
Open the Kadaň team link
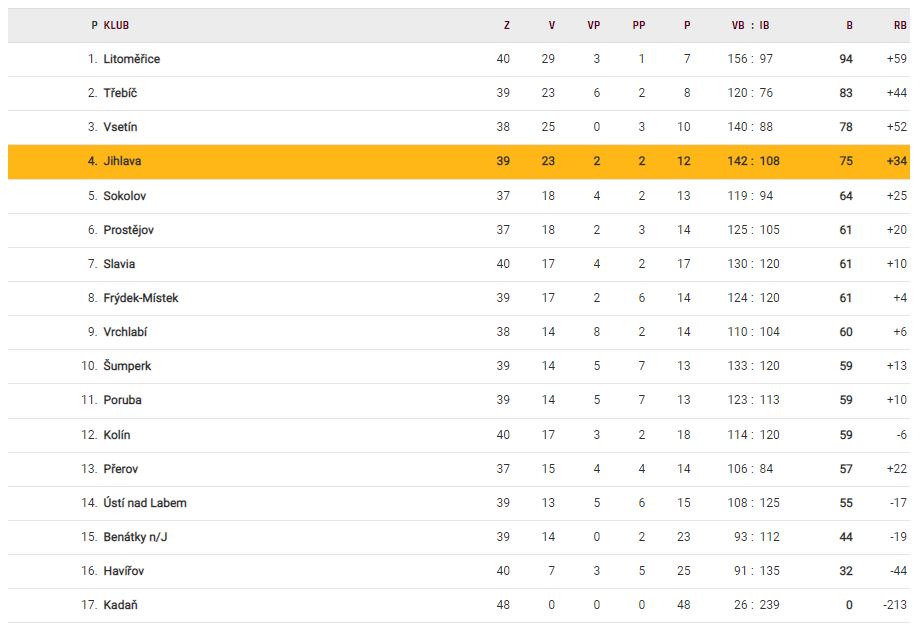[120, 605]
